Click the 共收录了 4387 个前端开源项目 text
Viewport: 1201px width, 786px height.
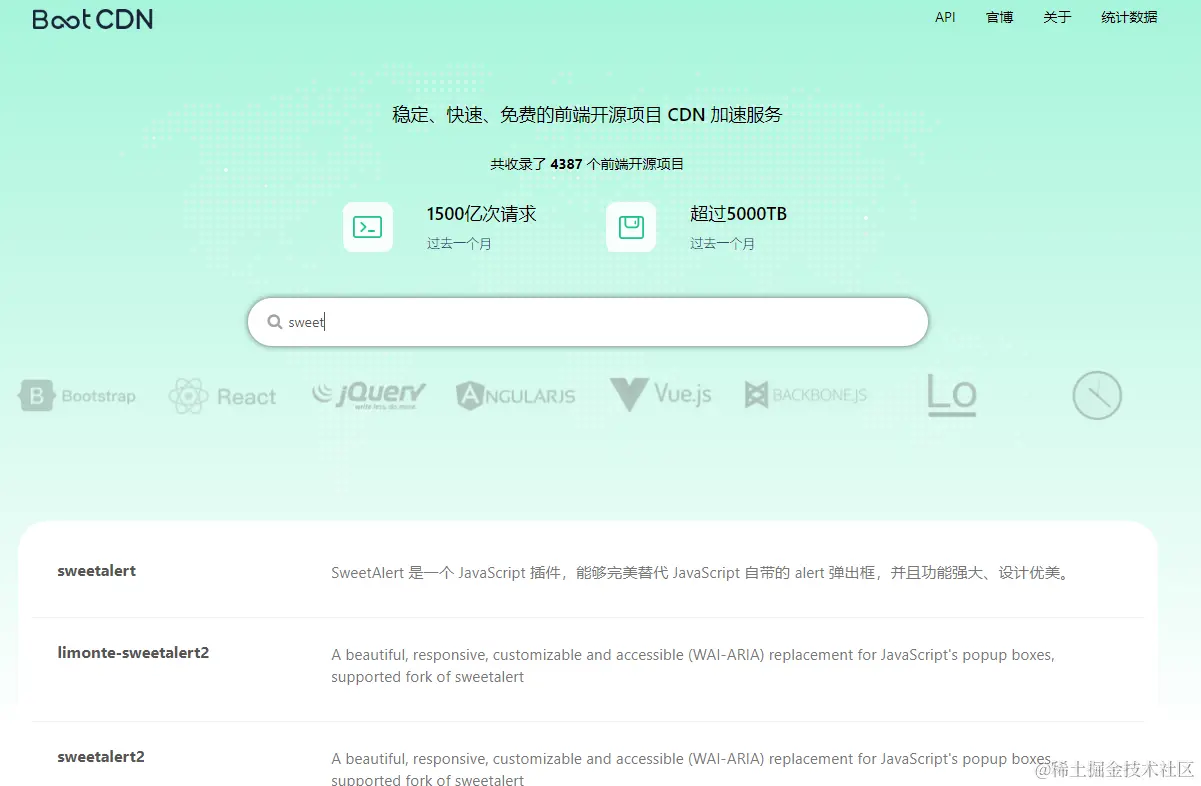click(587, 164)
